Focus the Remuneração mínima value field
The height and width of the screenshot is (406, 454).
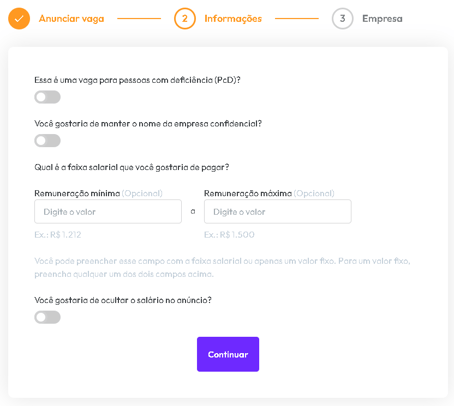108,212
